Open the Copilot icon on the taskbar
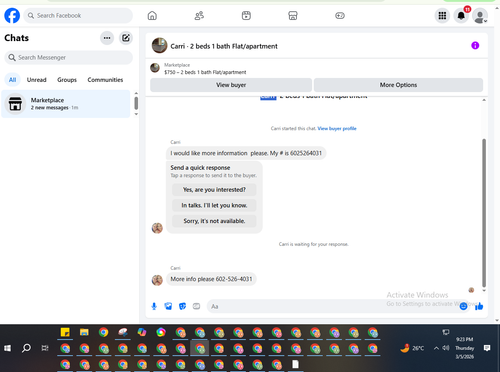Viewport: 500px width, 372px height. click(x=142, y=332)
